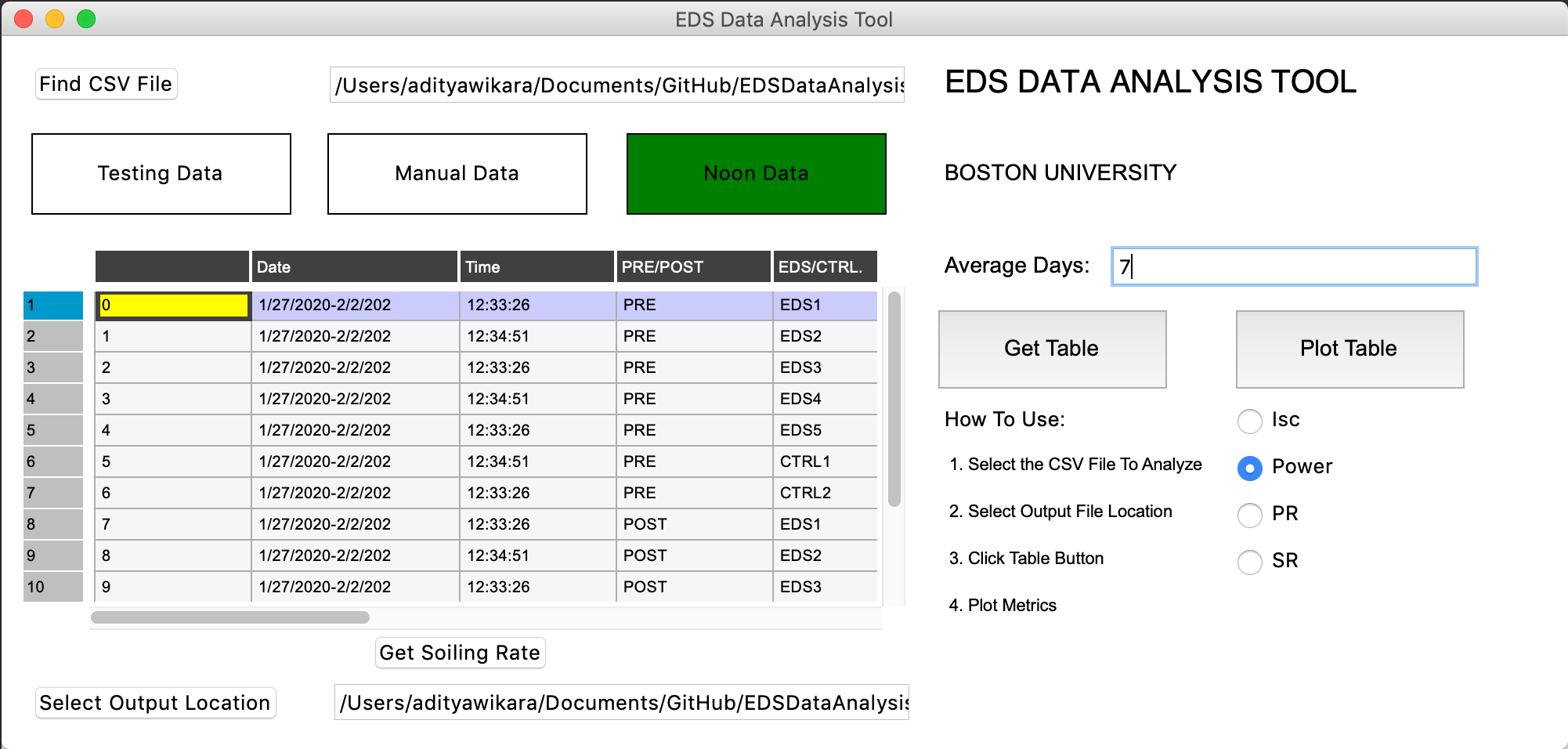Click the table's horizontal scrollbar
Screen dimensions: 1568x749
click(x=230, y=617)
